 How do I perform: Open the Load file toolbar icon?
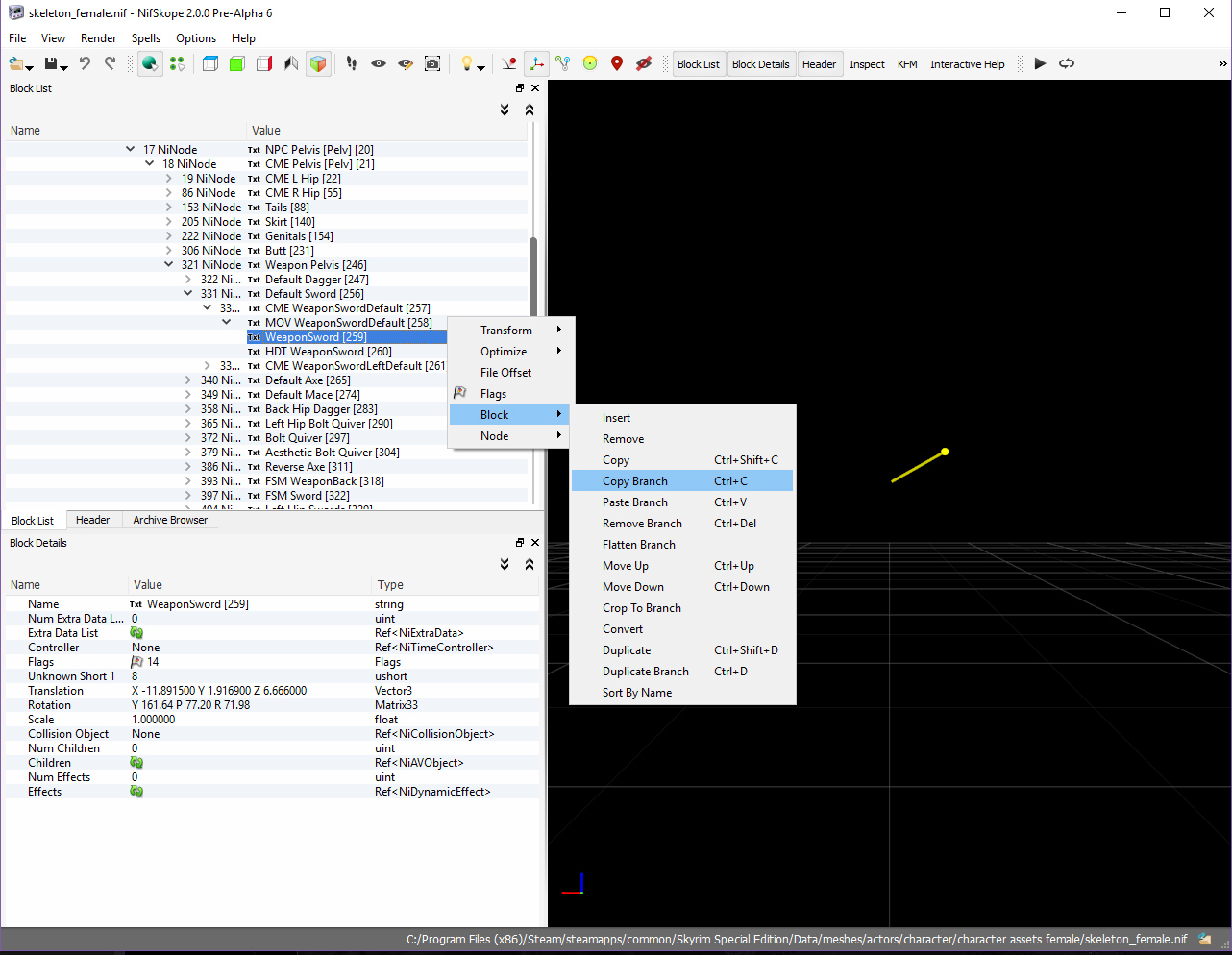tap(16, 64)
